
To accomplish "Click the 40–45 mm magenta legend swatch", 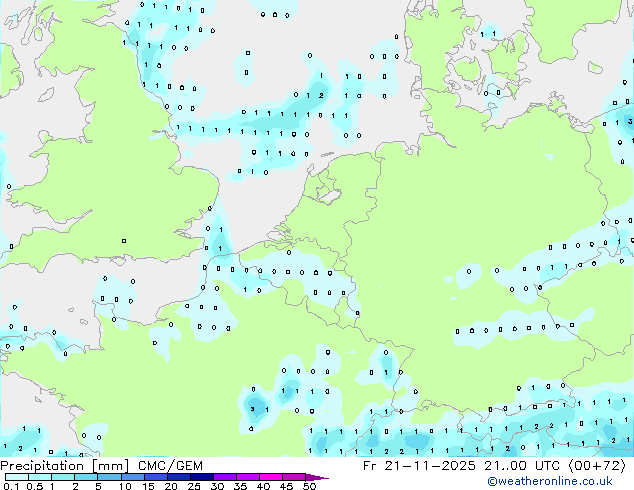I will 271,477.
